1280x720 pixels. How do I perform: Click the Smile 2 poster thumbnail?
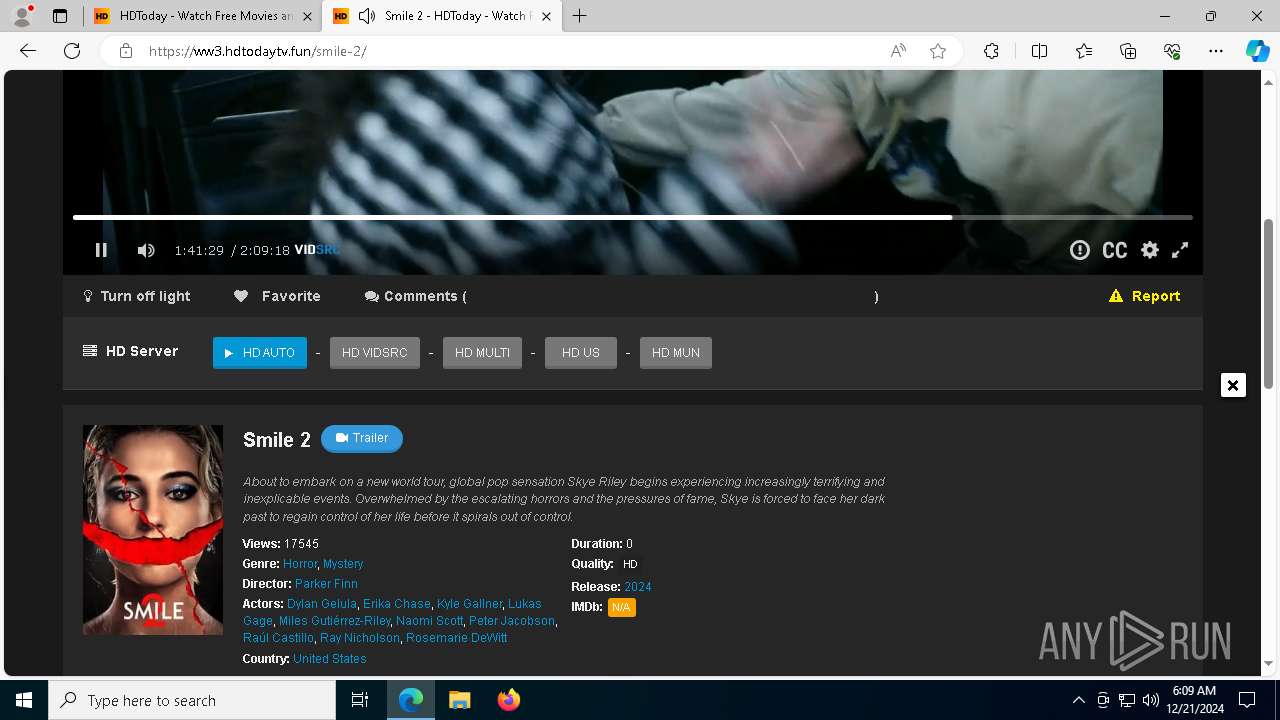click(x=153, y=530)
